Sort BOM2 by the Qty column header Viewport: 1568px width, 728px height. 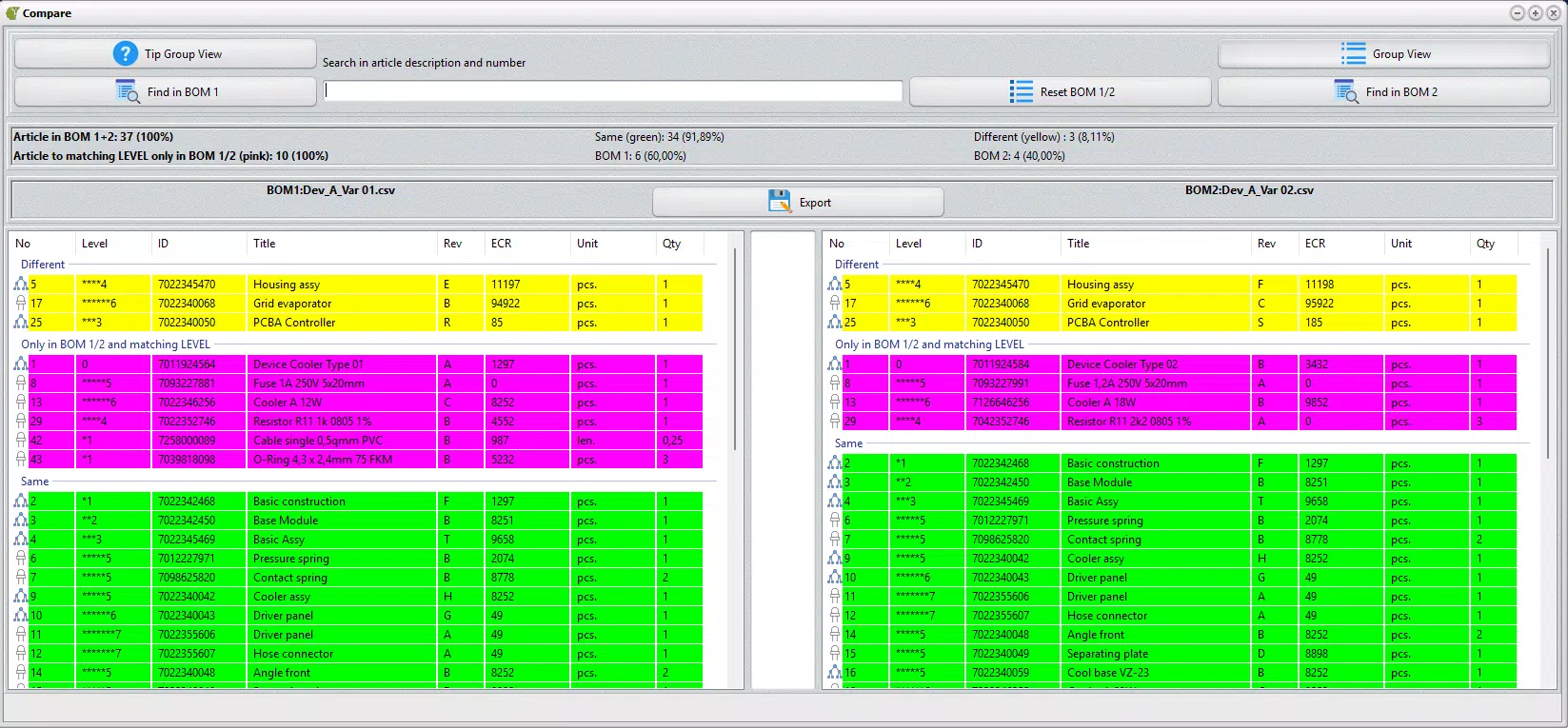(x=1494, y=244)
